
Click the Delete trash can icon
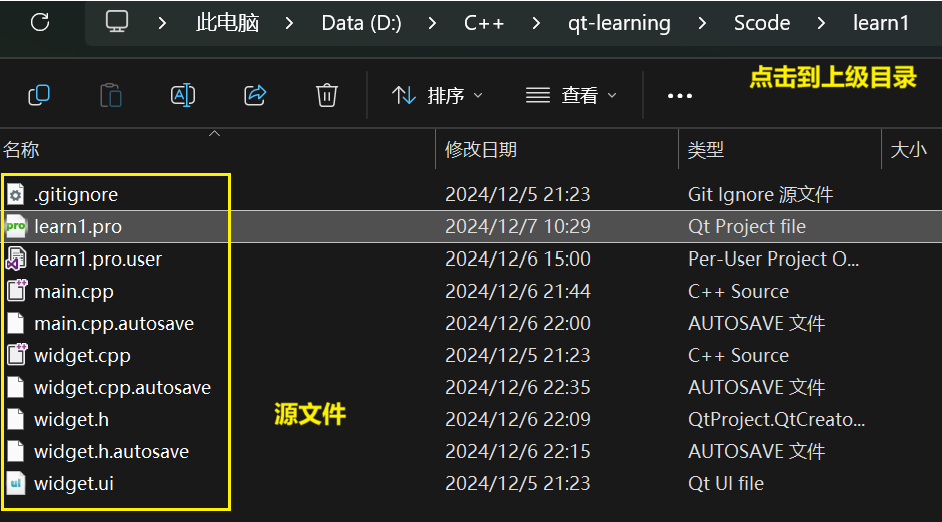pos(326,95)
